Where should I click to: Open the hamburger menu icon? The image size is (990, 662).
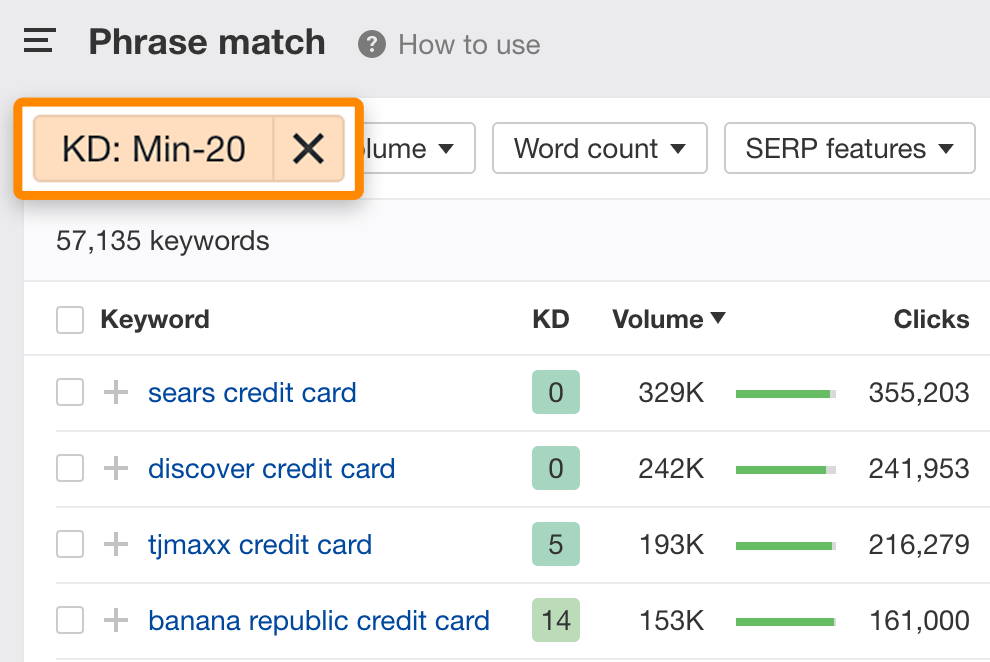tap(39, 42)
